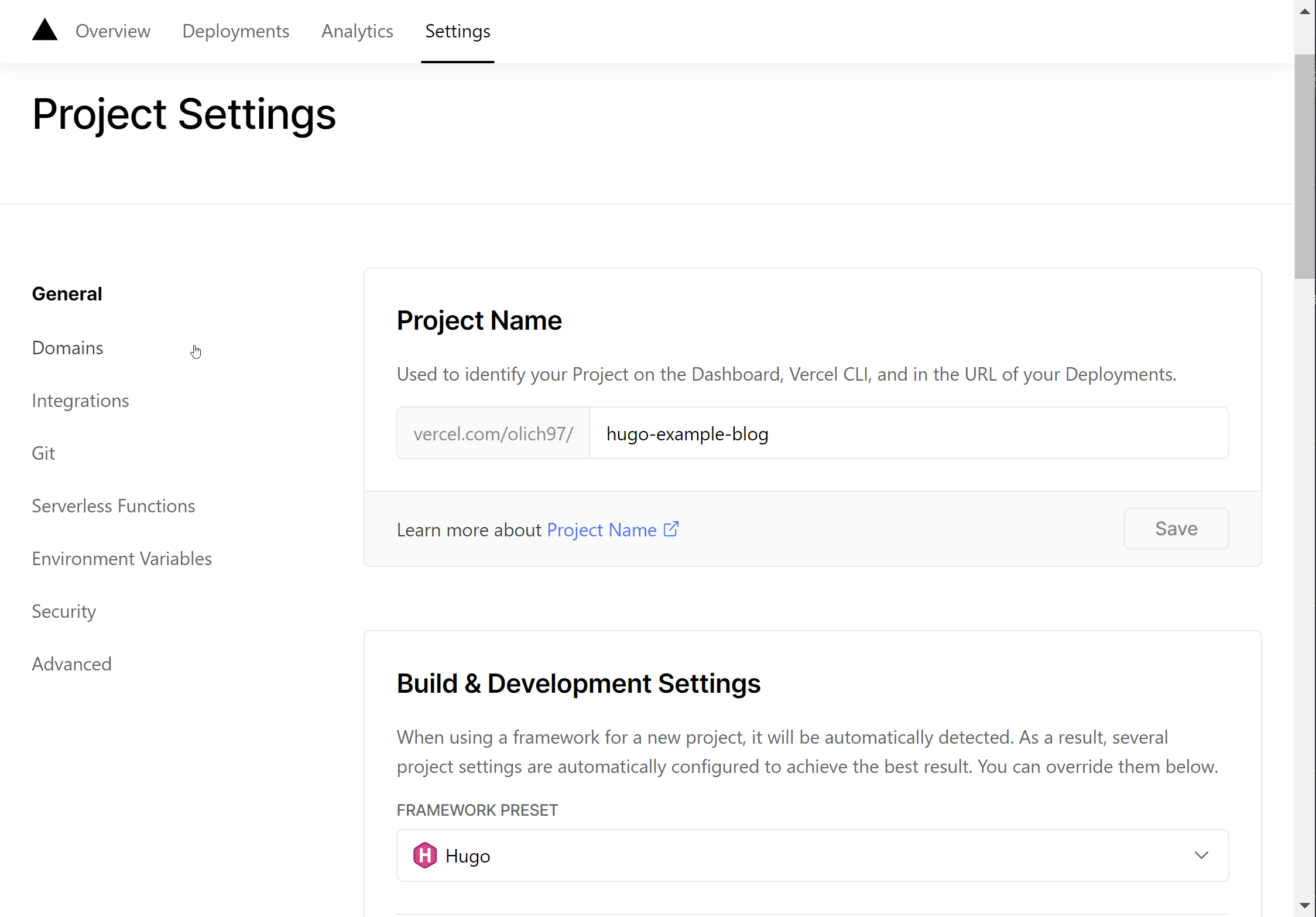Image resolution: width=1316 pixels, height=917 pixels.
Task: Open Environment Variables settings
Action: [122, 559]
